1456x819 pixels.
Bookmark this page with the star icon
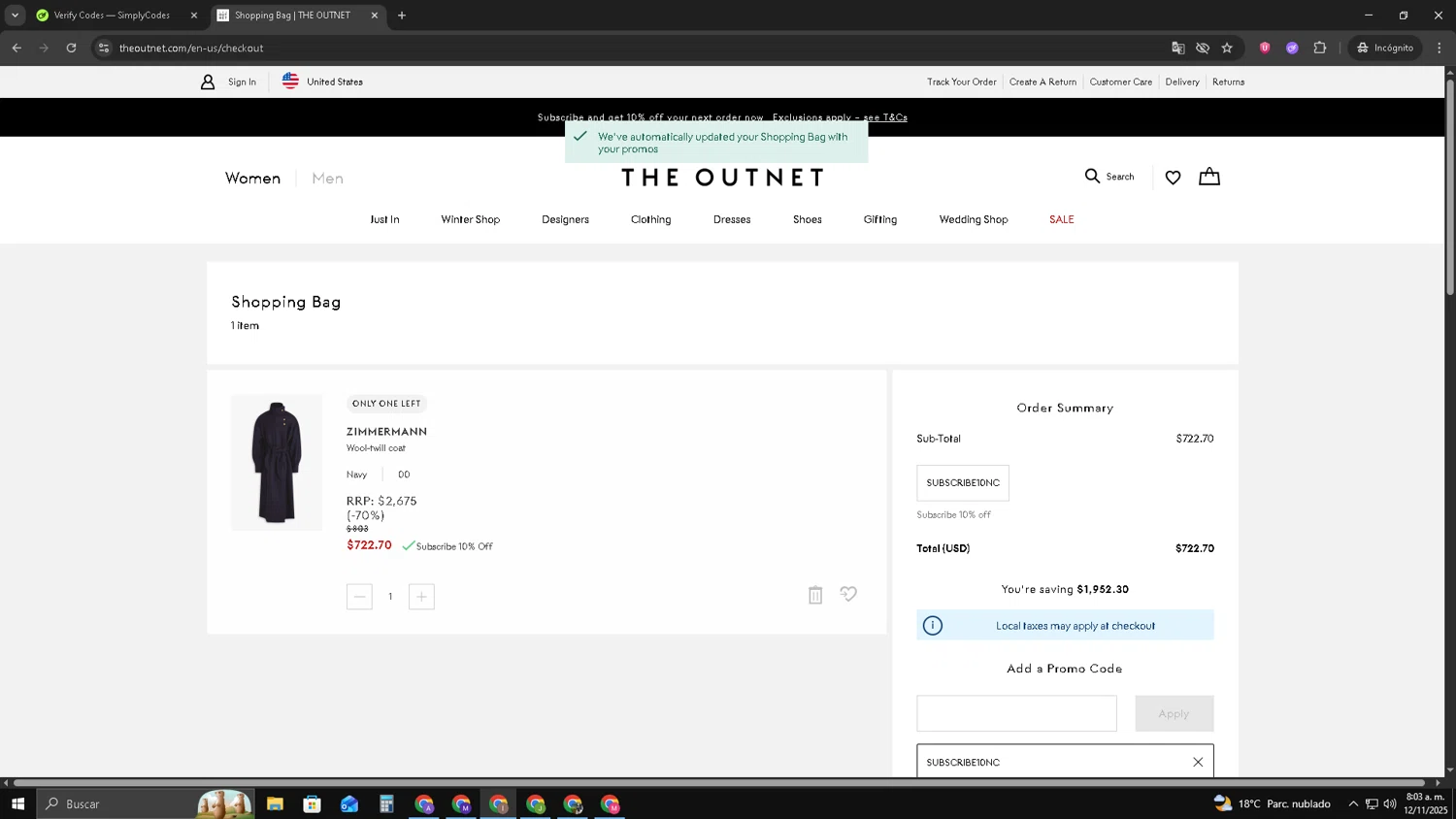(1227, 48)
